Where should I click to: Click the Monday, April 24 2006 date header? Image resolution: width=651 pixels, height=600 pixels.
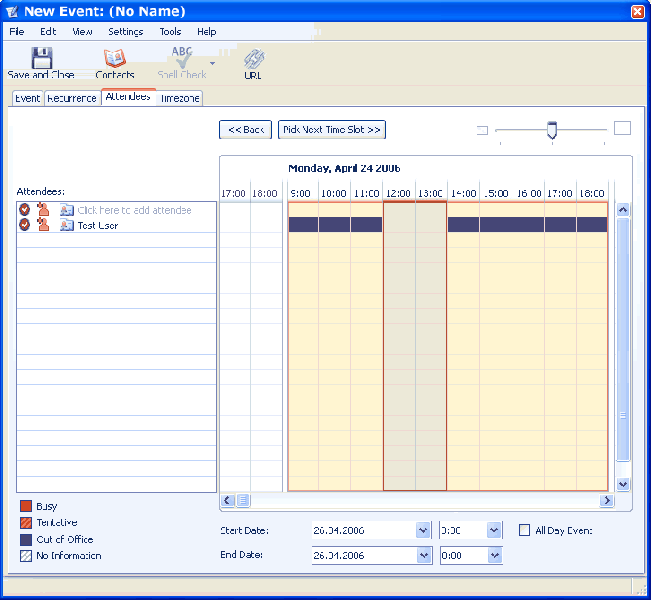pyautogui.click(x=344, y=168)
